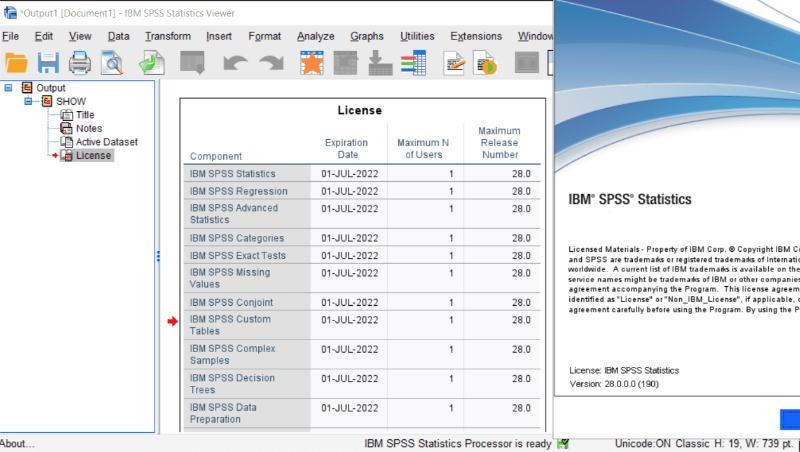800x452 pixels.
Task: Open the File menu
Action: pos(10,36)
